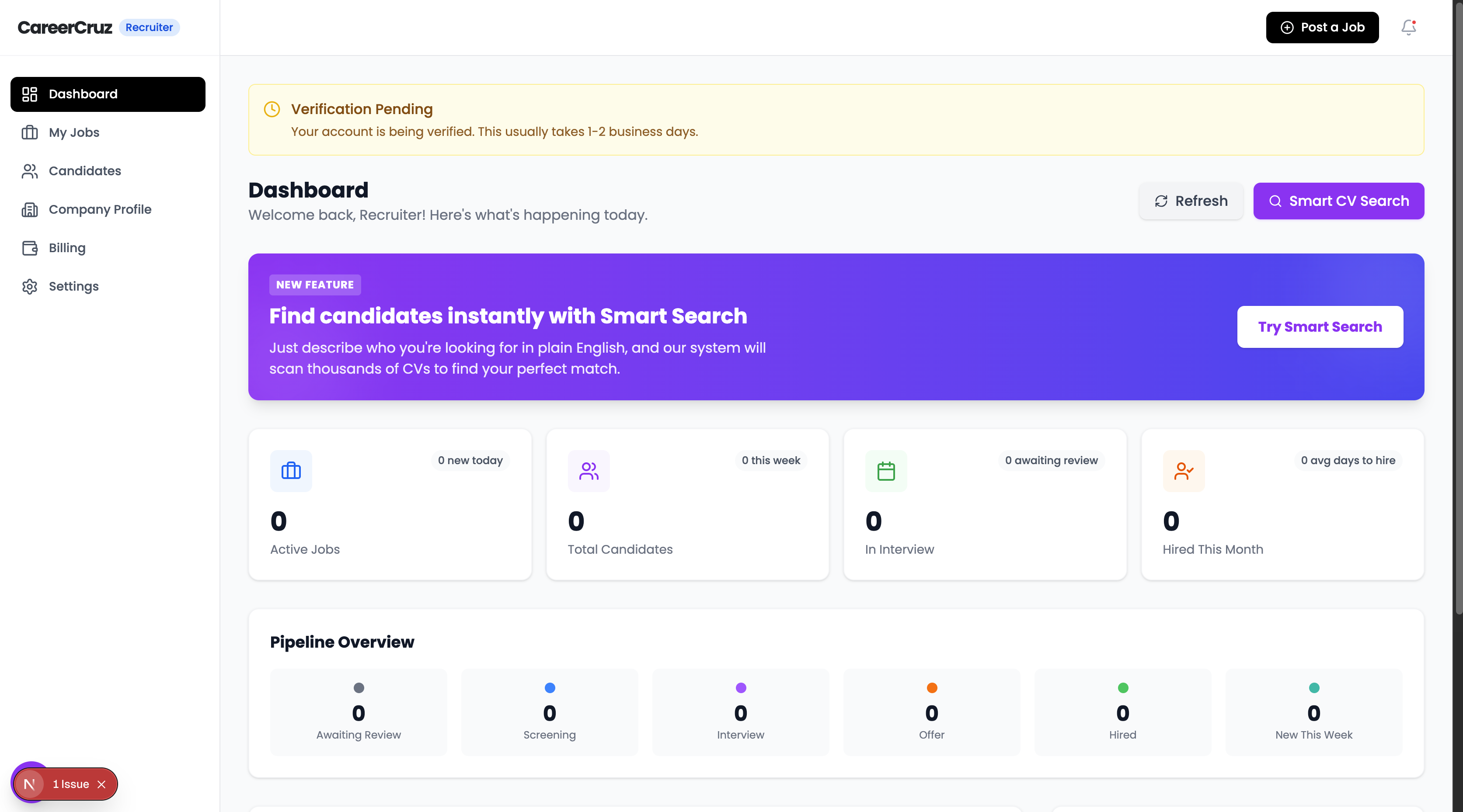Click the New This Week teal dot
The height and width of the screenshot is (812, 1463).
click(1314, 688)
